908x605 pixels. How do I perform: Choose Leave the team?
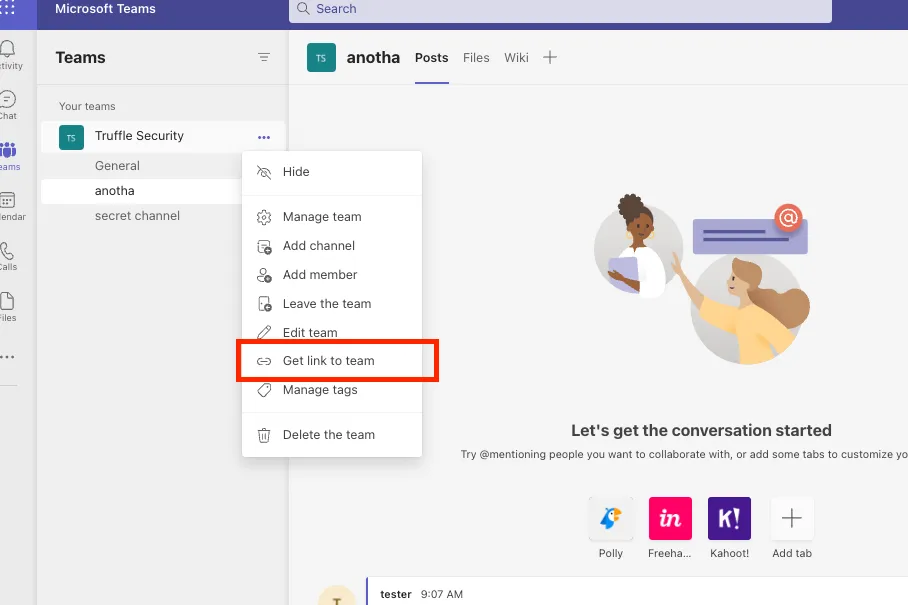332,303
